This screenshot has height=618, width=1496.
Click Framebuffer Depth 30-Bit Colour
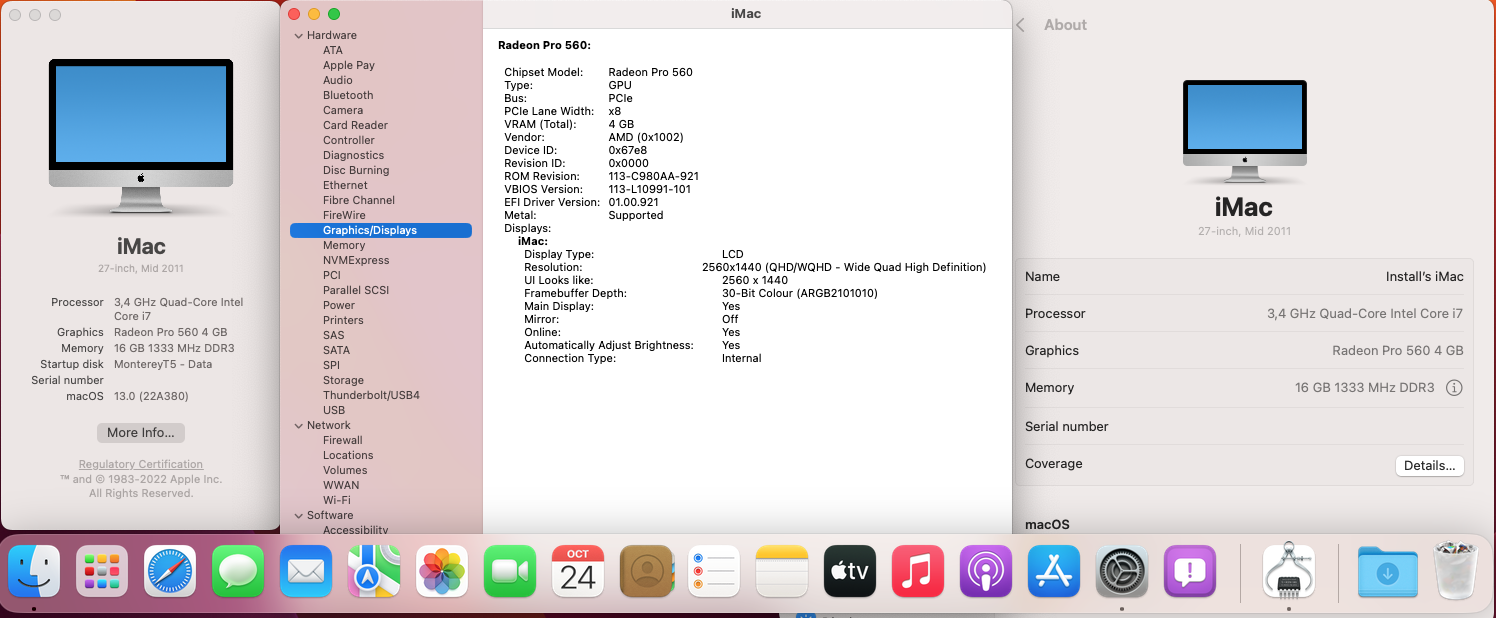click(798, 293)
